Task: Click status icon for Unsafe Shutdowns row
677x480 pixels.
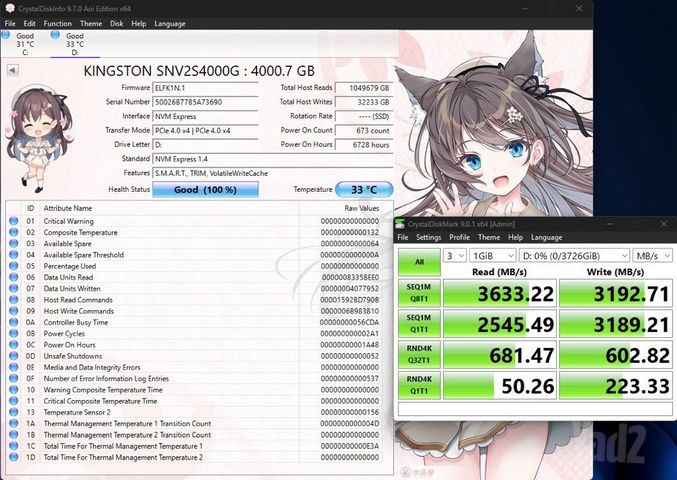Action: tap(13, 356)
